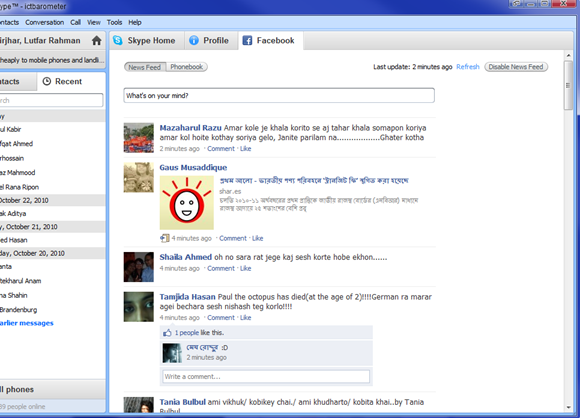This screenshot has width=580, height=418.
Task: Comment on Tamjida Hasan's post
Action: coord(221,318)
